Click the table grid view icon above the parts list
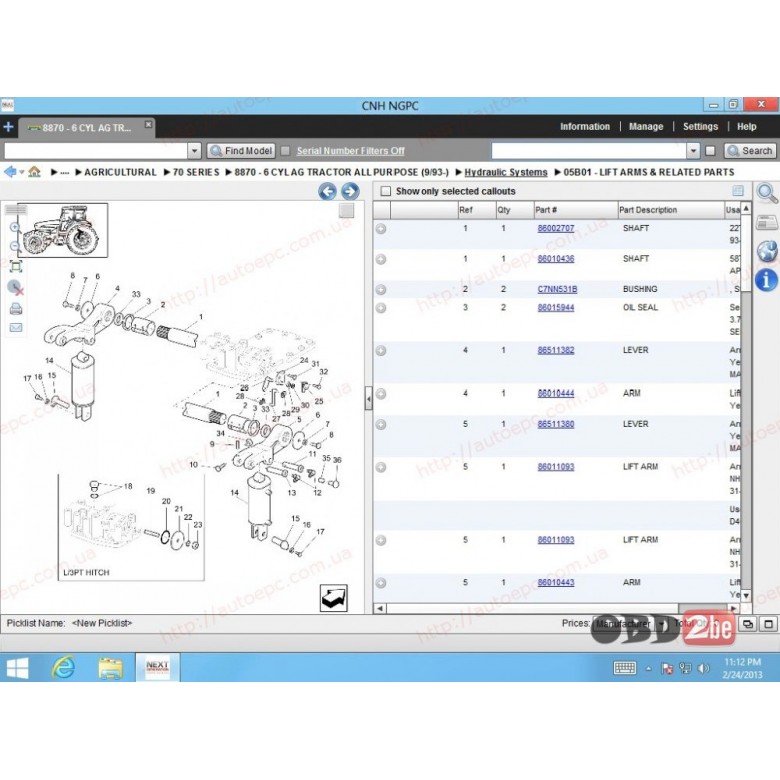The width and height of the screenshot is (780, 780). point(738,191)
